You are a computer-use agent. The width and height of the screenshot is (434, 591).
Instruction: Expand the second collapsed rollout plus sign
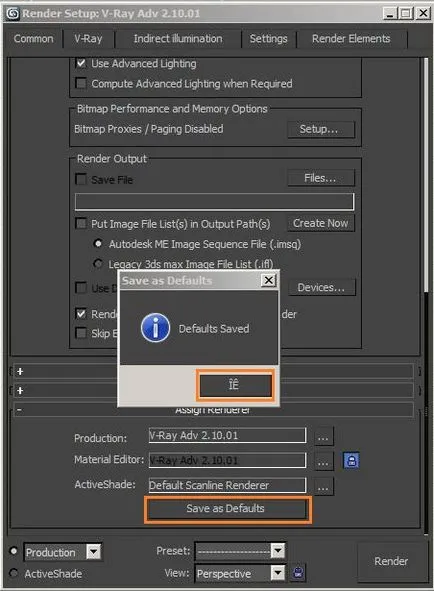pos(20,390)
